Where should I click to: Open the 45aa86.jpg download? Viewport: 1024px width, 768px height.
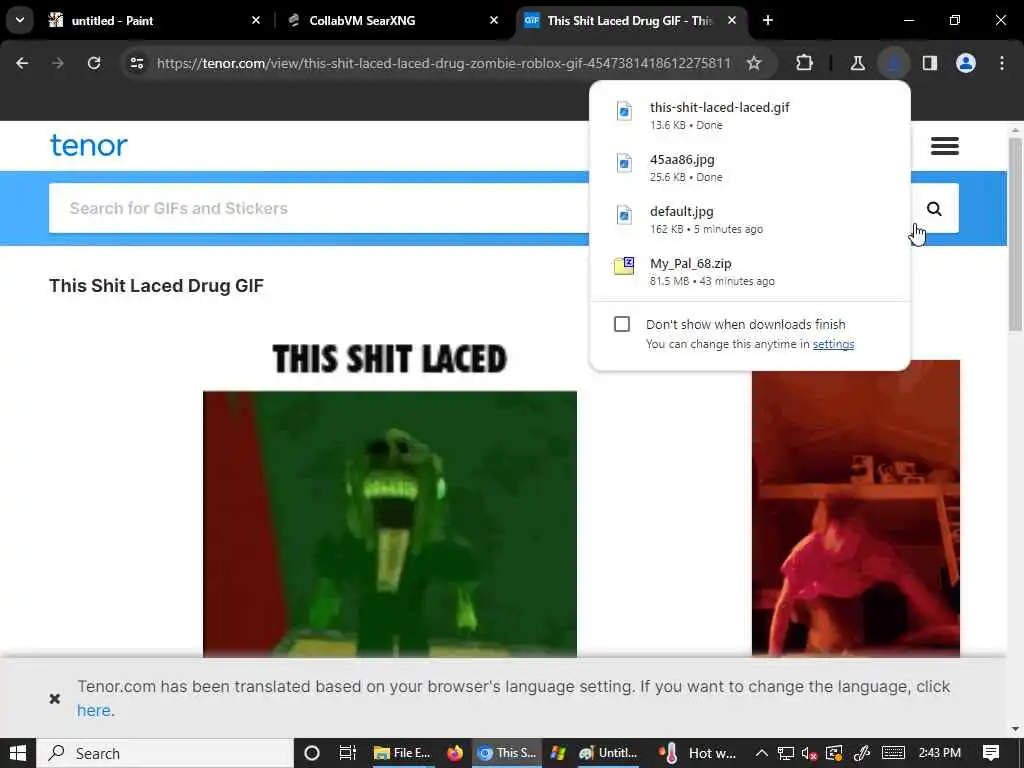(750, 168)
